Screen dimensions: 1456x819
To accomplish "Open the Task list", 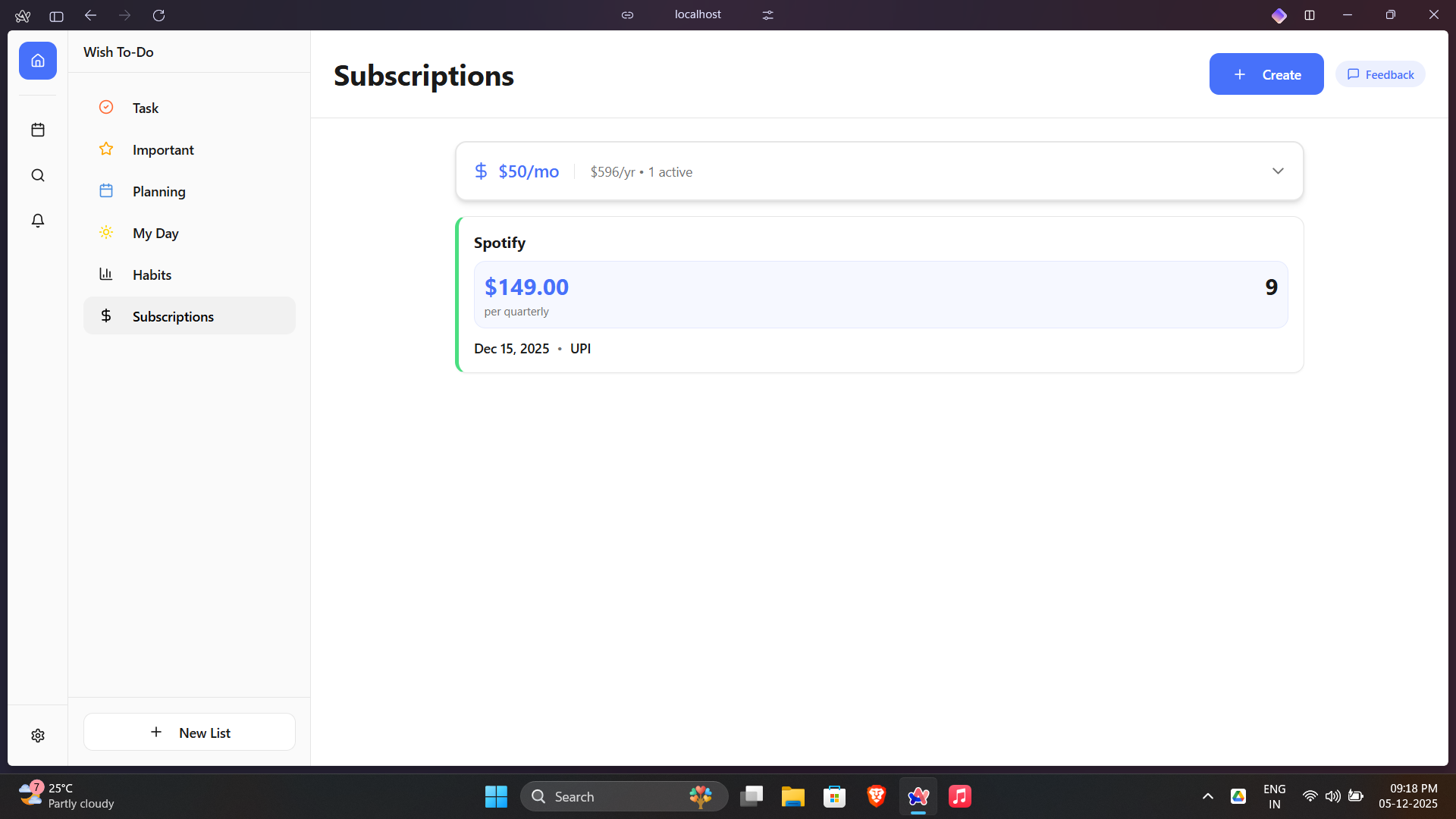I will [x=144, y=108].
